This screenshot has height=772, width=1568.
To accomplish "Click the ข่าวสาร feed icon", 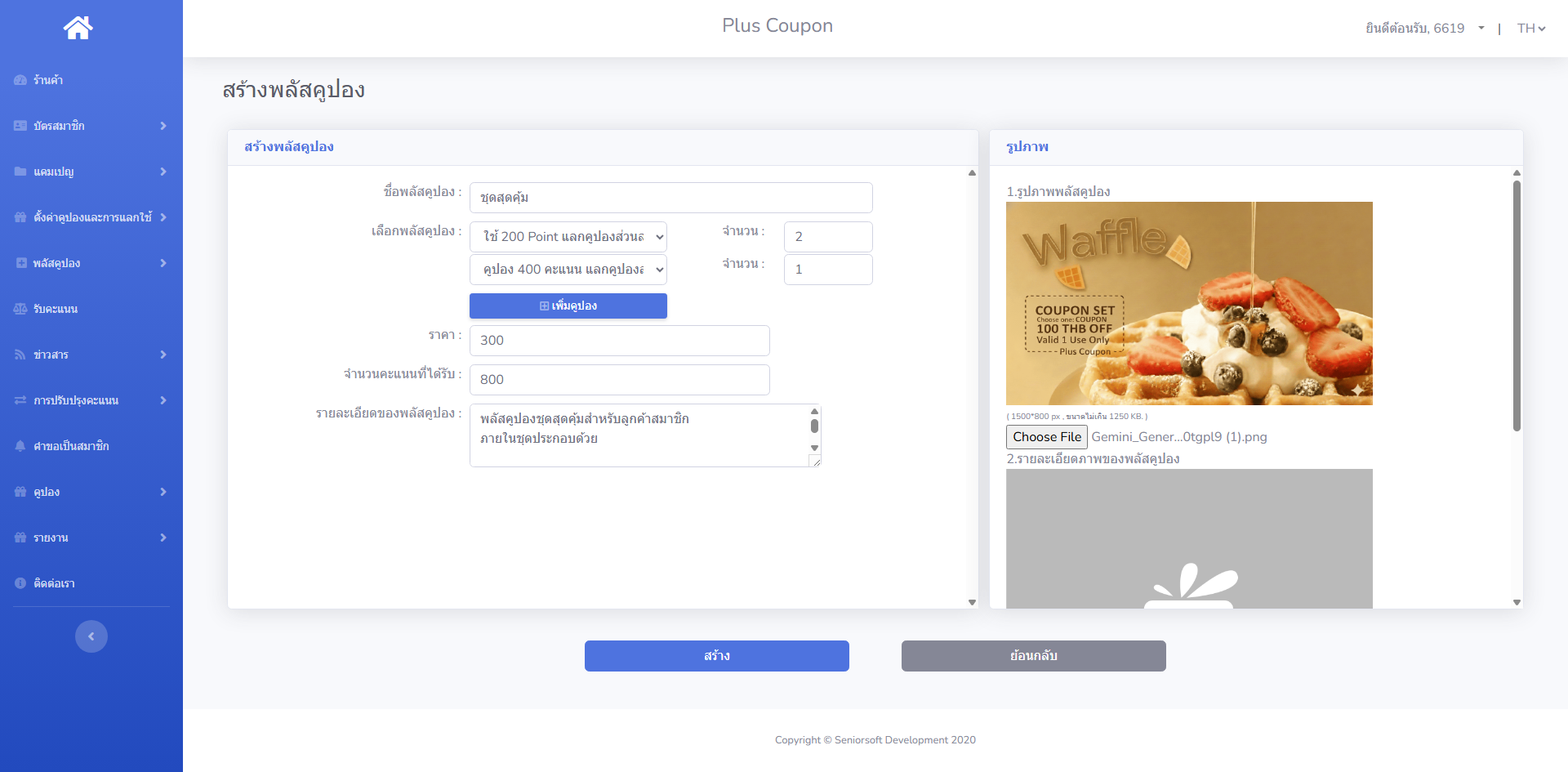I will pos(20,355).
